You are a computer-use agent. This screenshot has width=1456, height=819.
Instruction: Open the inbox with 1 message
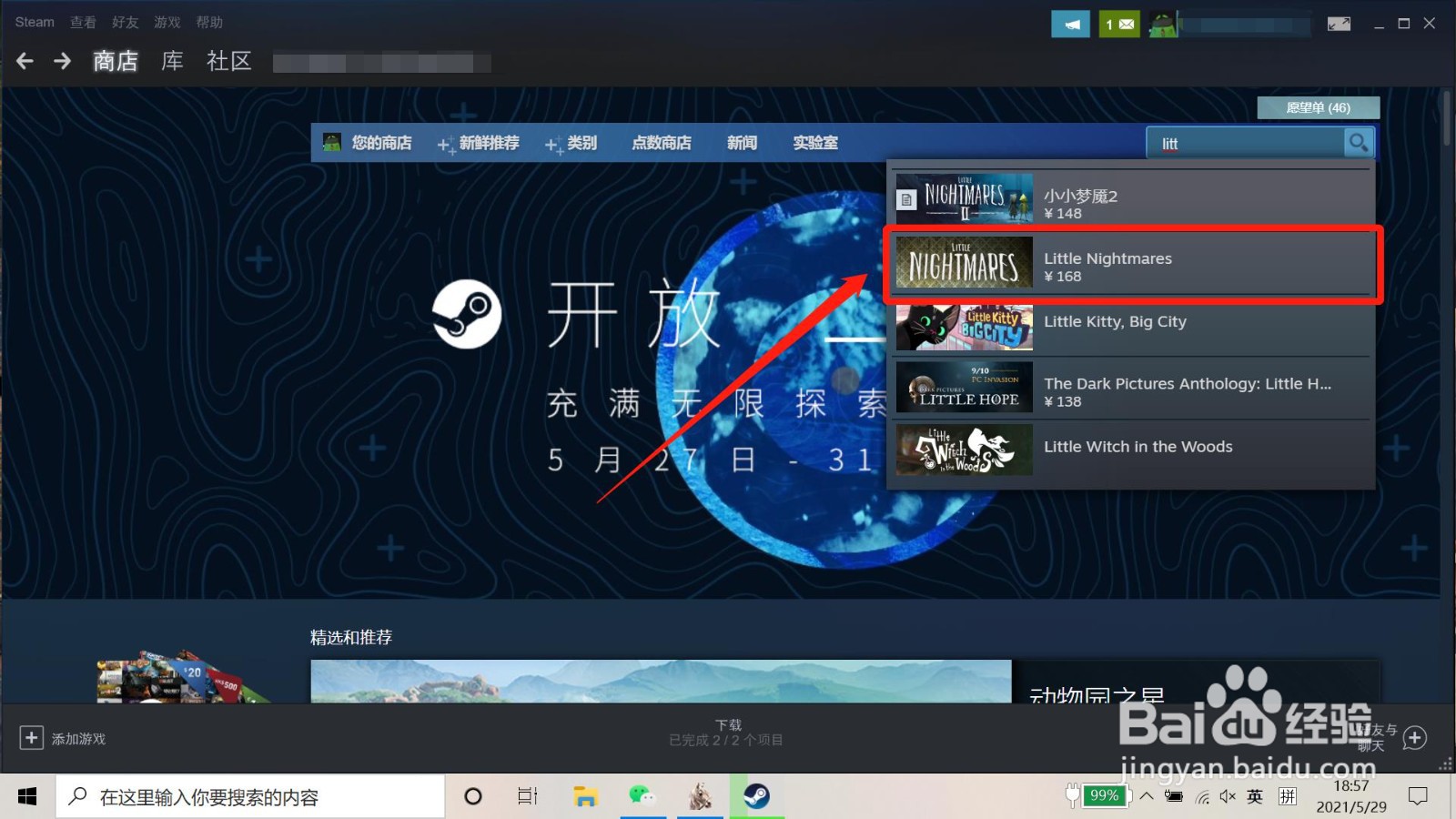click(1119, 25)
